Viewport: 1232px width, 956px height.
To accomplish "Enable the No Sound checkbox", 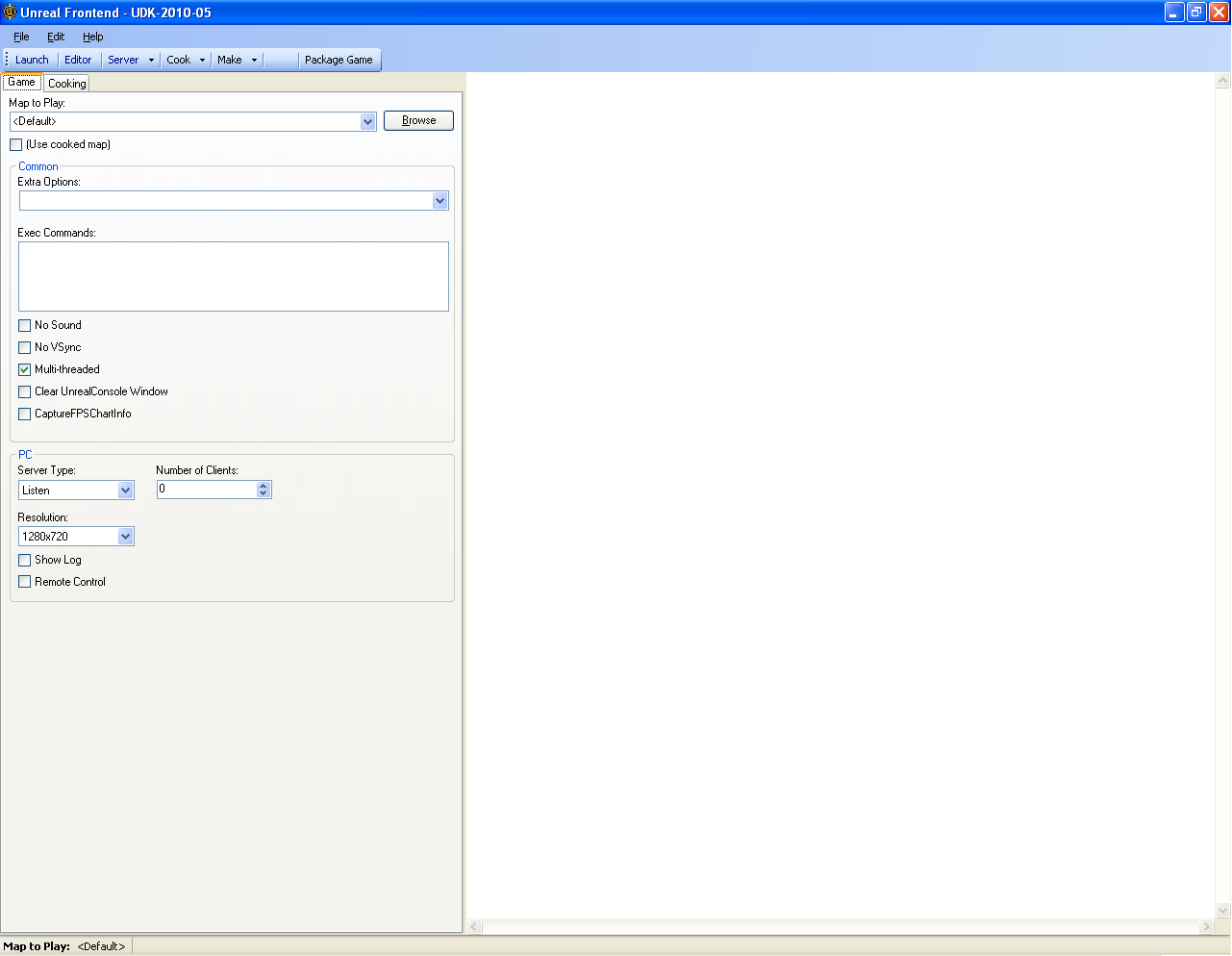I will point(25,326).
